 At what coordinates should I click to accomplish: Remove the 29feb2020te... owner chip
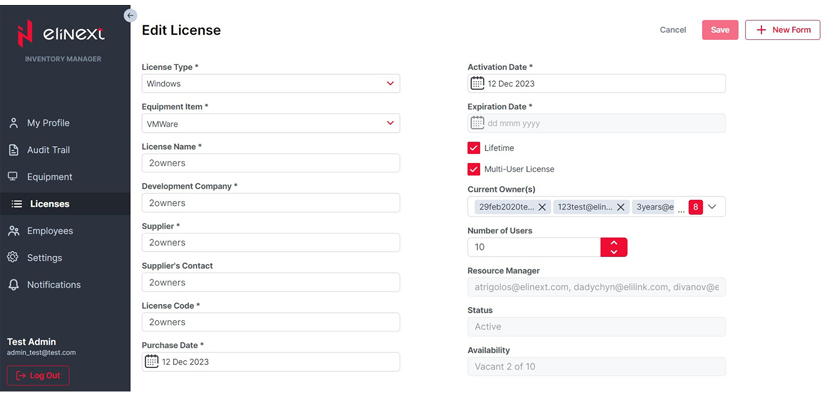(542, 207)
